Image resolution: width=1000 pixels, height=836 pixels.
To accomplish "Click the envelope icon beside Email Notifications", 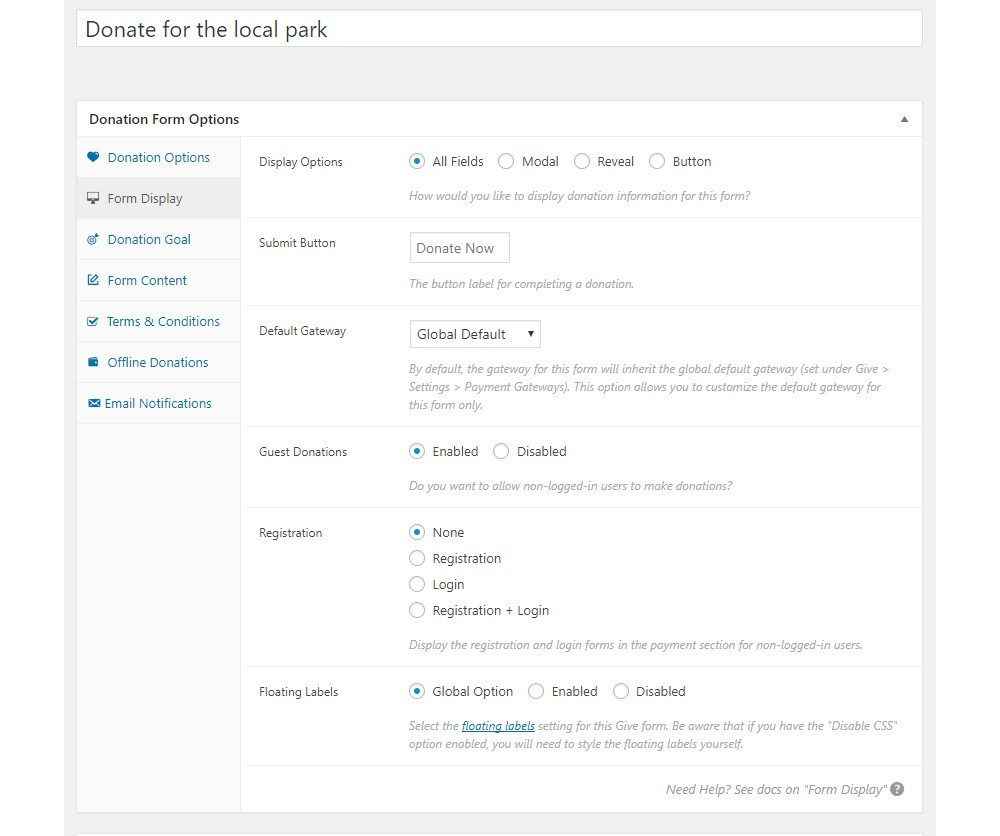I will point(94,403).
